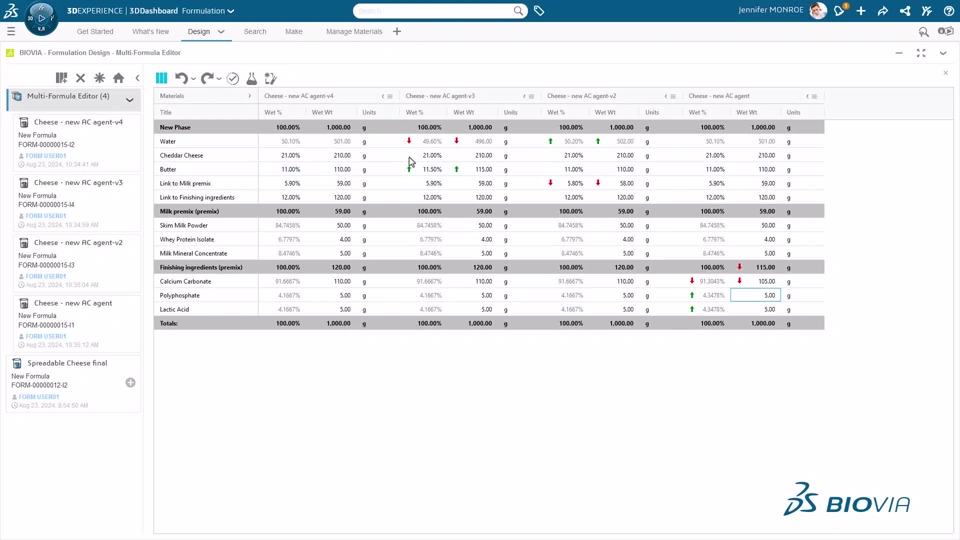Open the Formulation dashboard dropdown

208,10
